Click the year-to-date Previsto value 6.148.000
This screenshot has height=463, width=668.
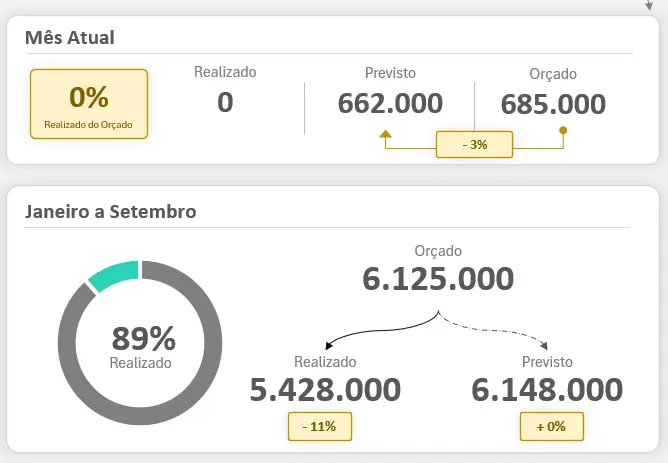click(x=547, y=389)
